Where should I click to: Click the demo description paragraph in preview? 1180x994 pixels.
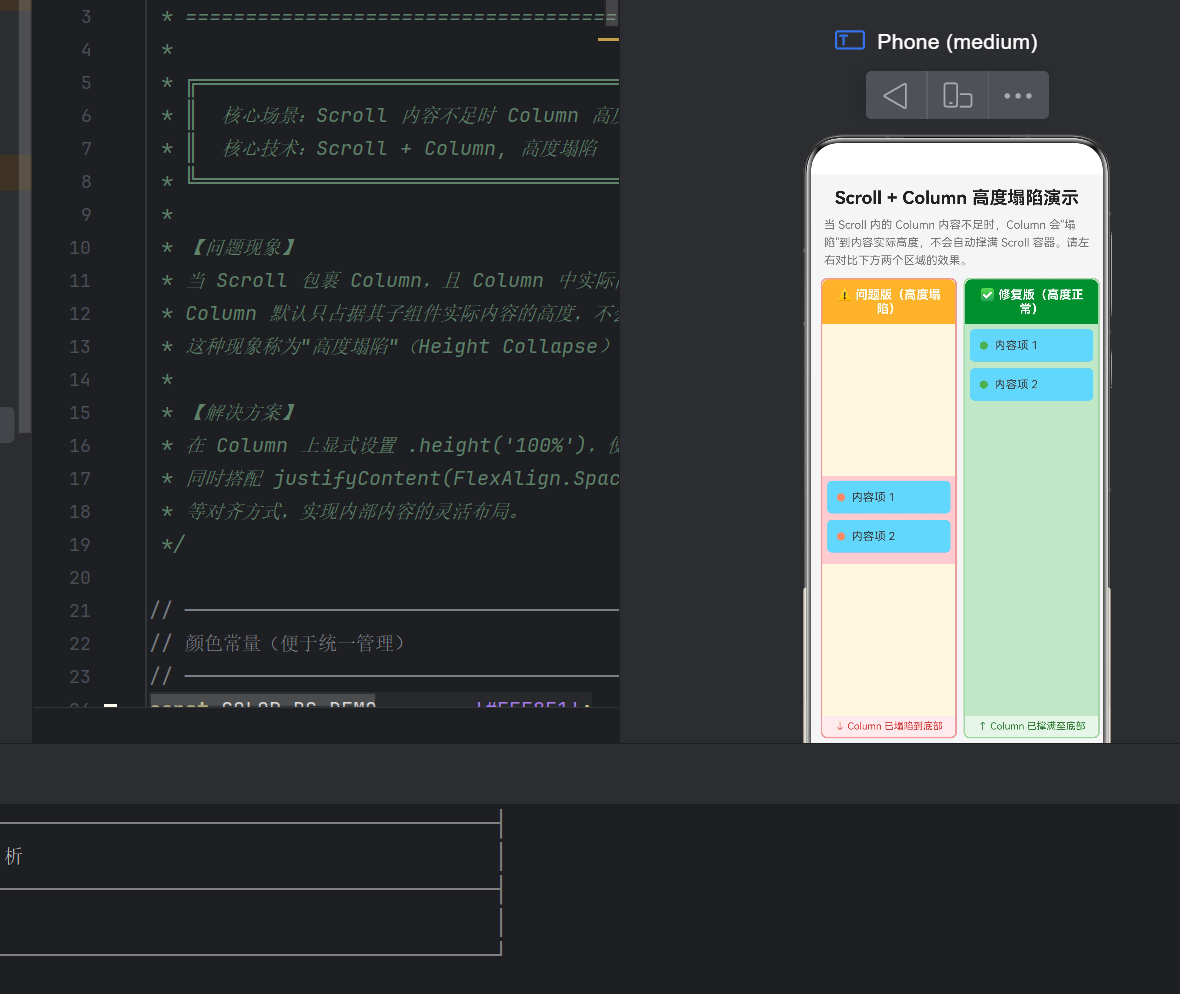click(x=956, y=242)
